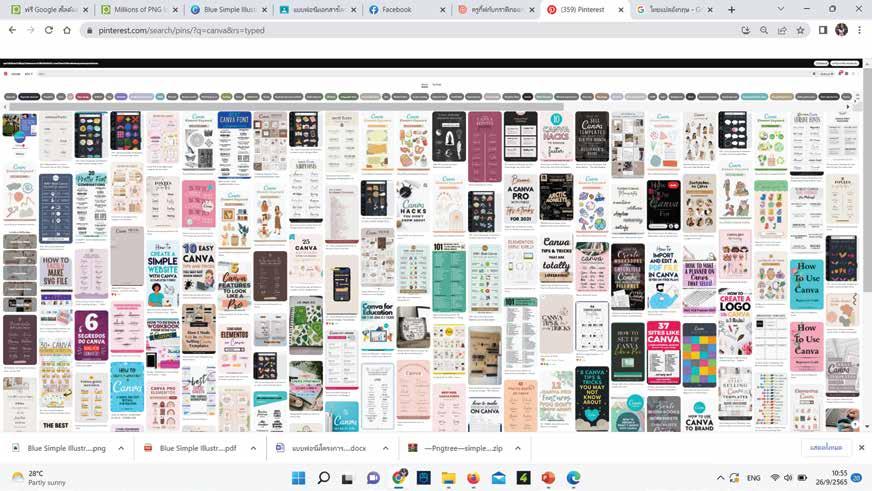Open the Canva HACKS pin
Viewport: 872px width, 491px height.
pos(413,205)
